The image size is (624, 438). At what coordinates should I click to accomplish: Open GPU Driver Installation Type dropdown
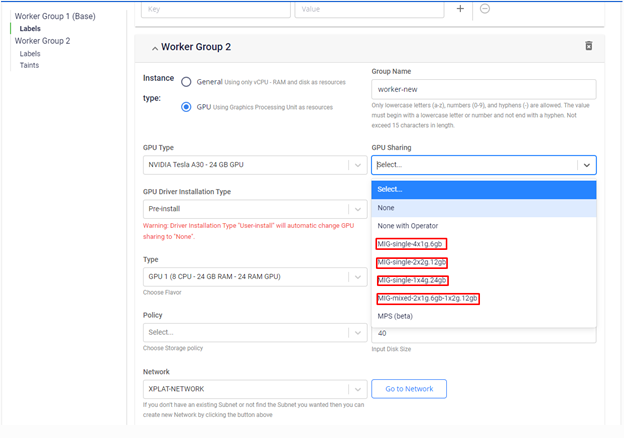254,209
